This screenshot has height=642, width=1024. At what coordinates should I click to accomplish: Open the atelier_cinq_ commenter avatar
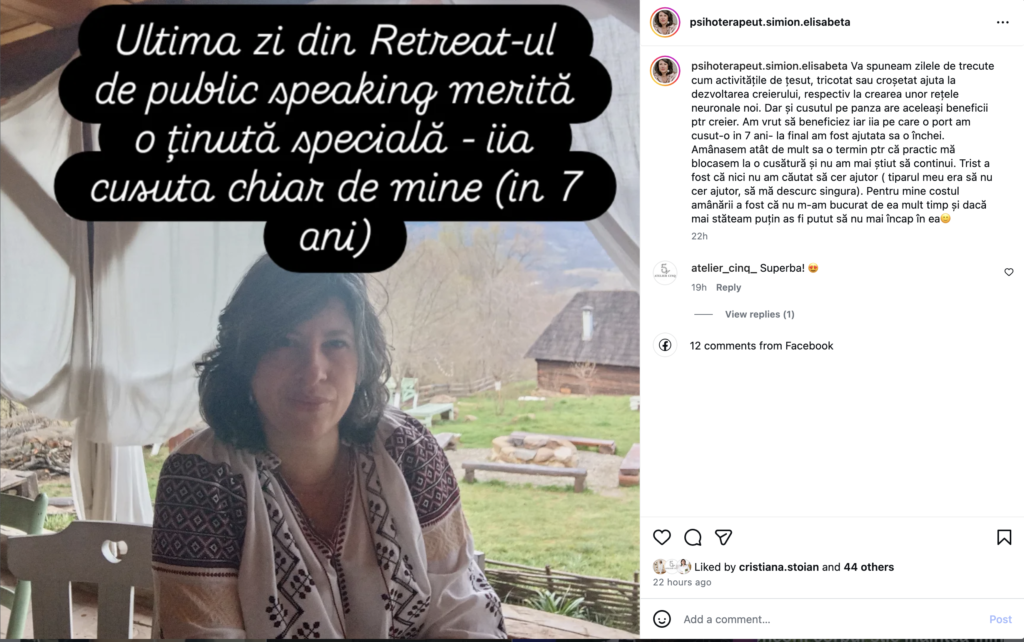click(x=665, y=271)
